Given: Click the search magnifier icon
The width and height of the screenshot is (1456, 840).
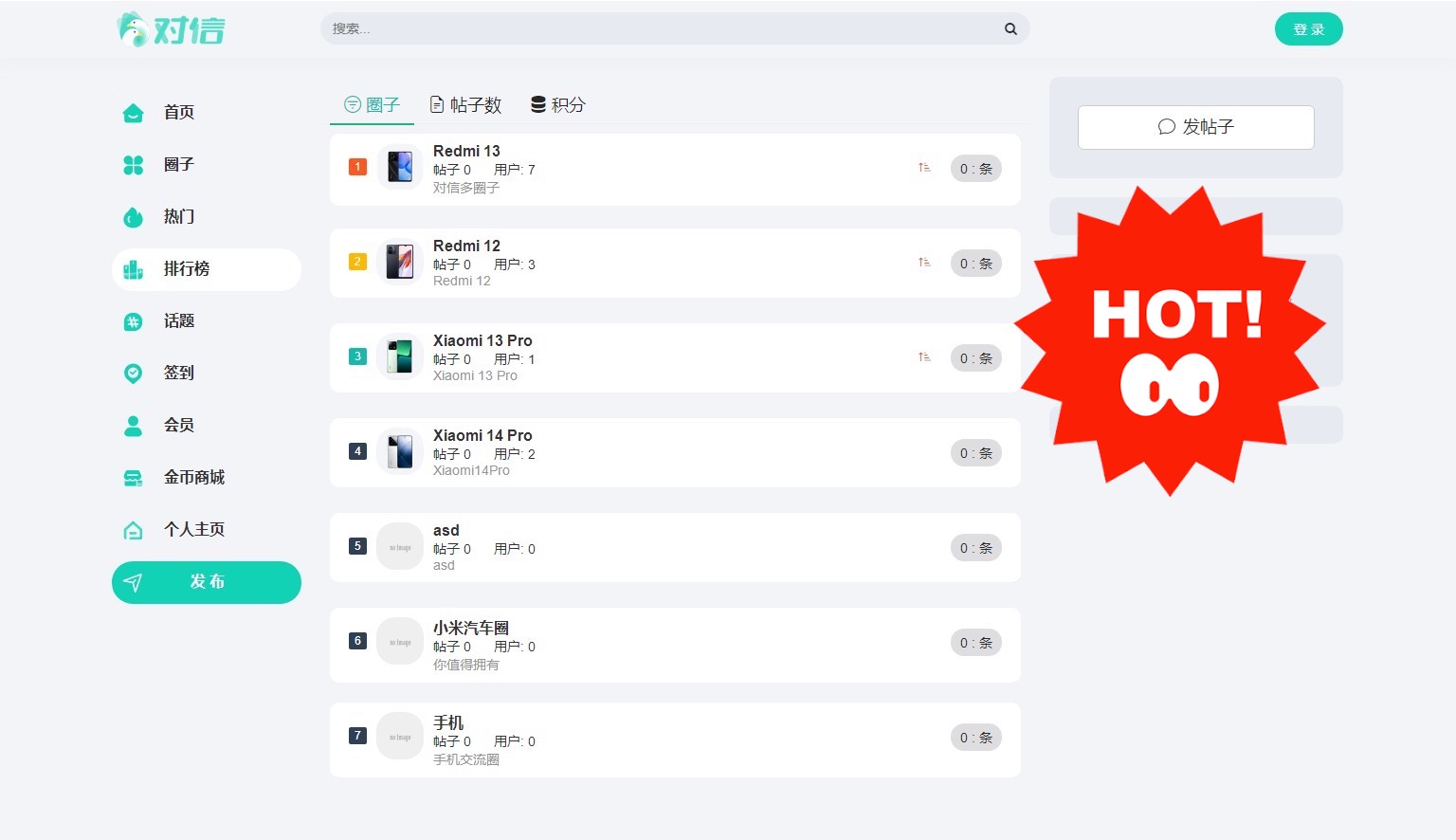Looking at the screenshot, I should pos(1010,29).
